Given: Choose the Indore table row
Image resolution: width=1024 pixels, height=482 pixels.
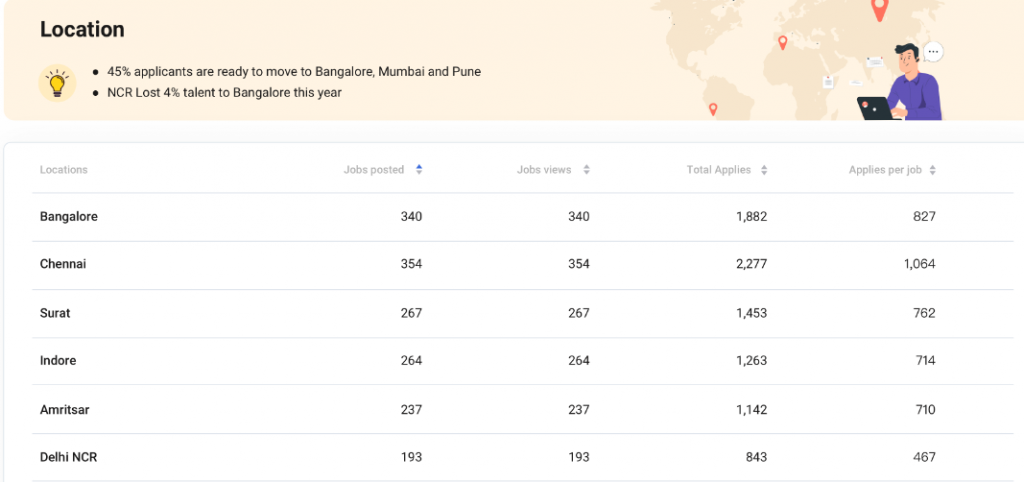Looking at the screenshot, I should click(522, 361).
